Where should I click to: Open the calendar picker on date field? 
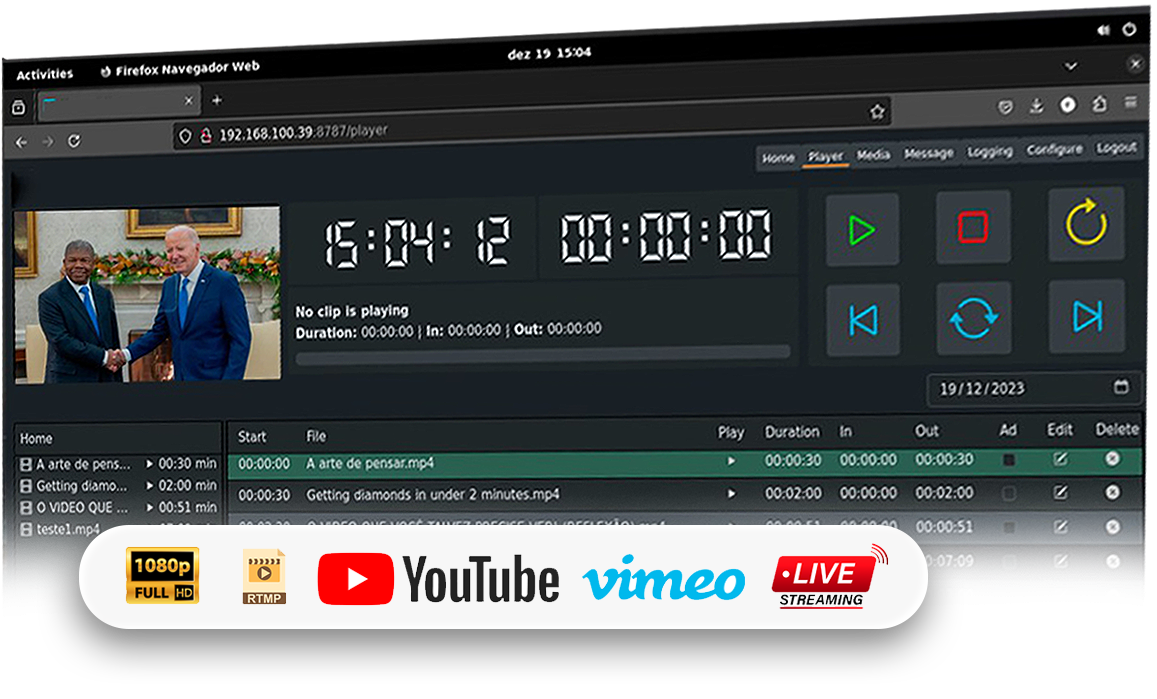point(1121,387)
